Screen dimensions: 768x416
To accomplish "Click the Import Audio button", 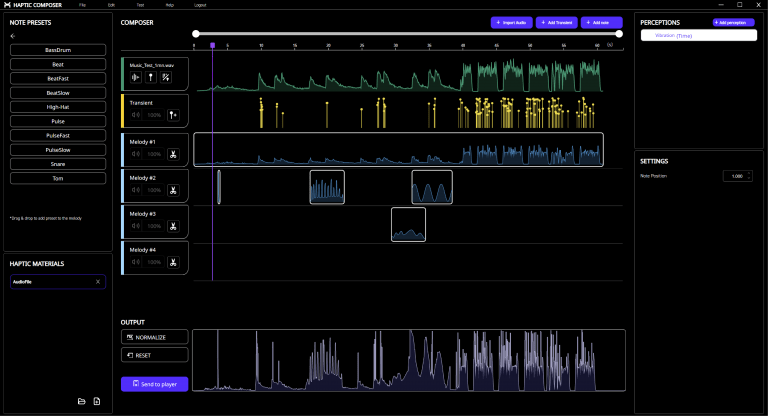I will pos(512,22).
